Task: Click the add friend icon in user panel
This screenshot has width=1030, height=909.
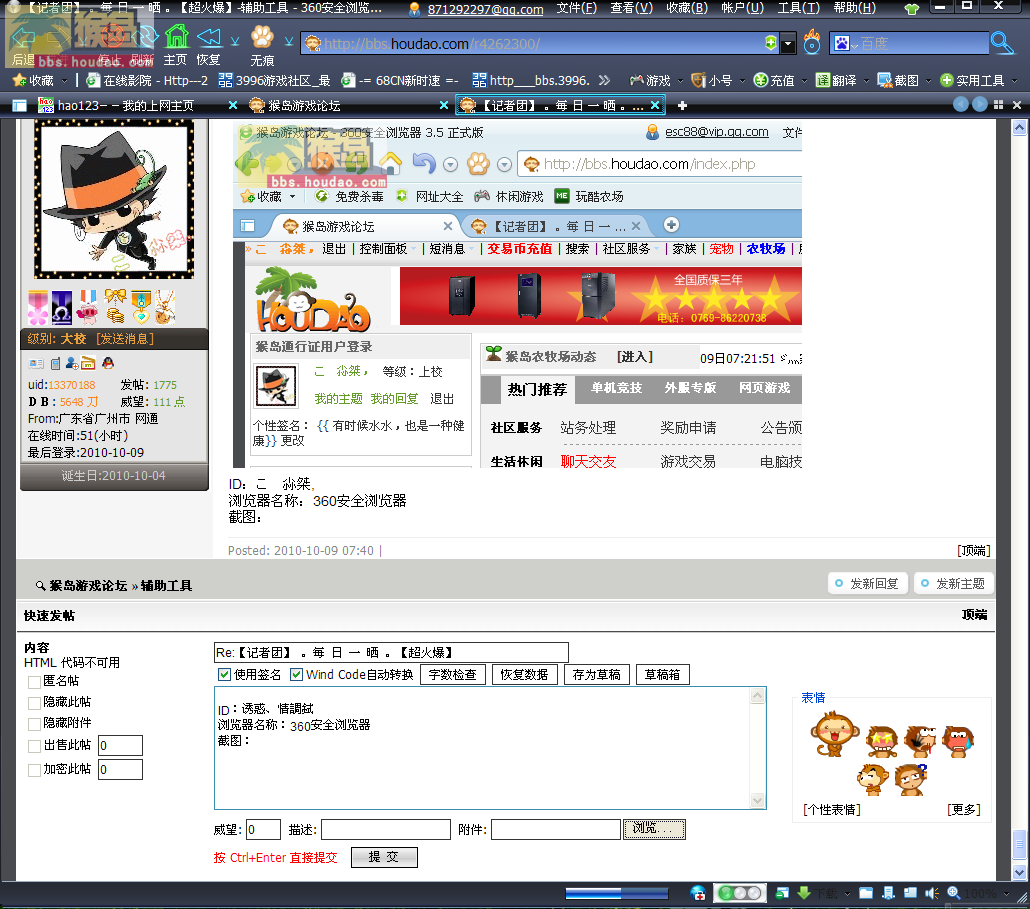Action: click(x=72, y=363)
